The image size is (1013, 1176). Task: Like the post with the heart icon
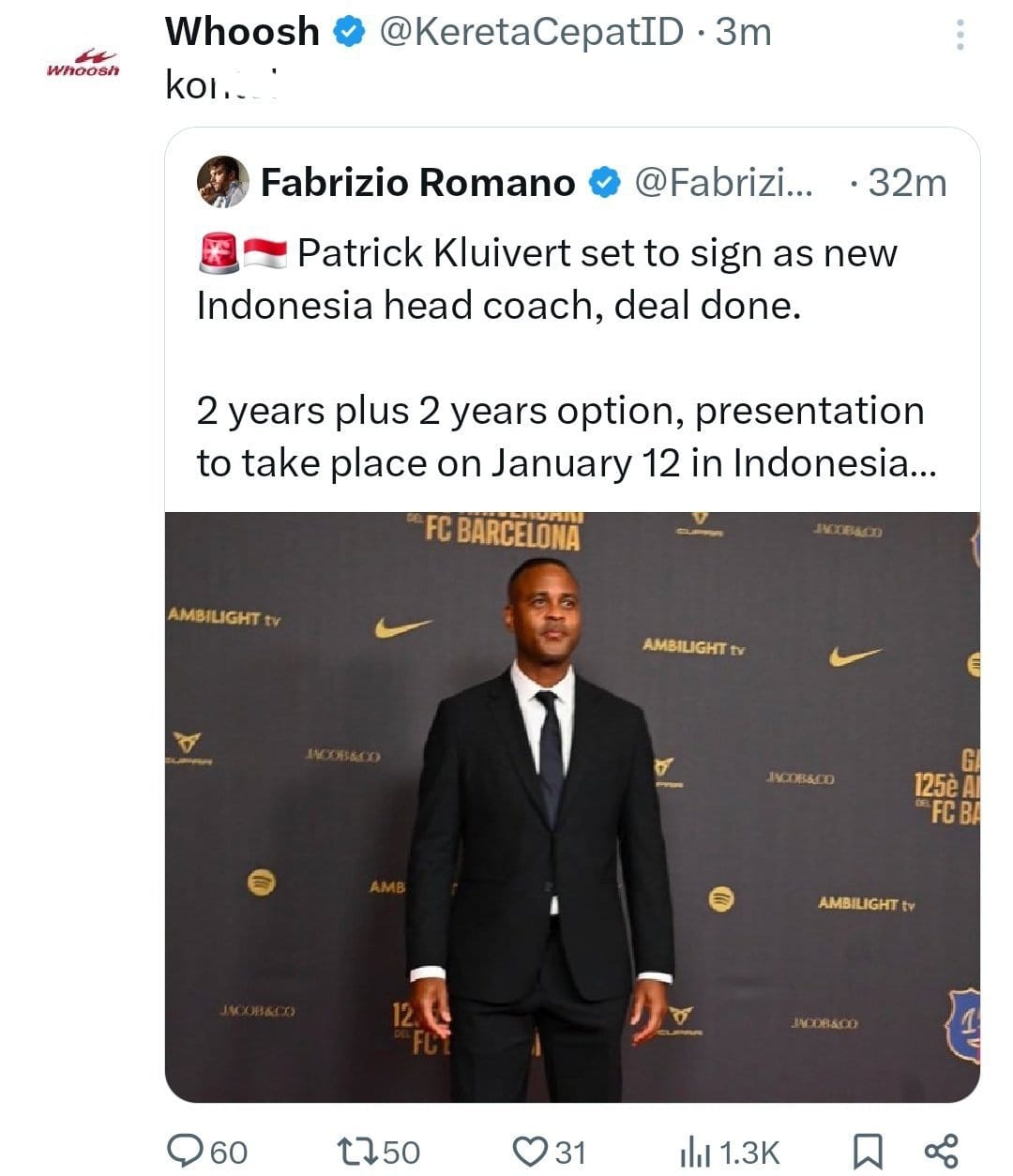click(x=531, y=1151)
